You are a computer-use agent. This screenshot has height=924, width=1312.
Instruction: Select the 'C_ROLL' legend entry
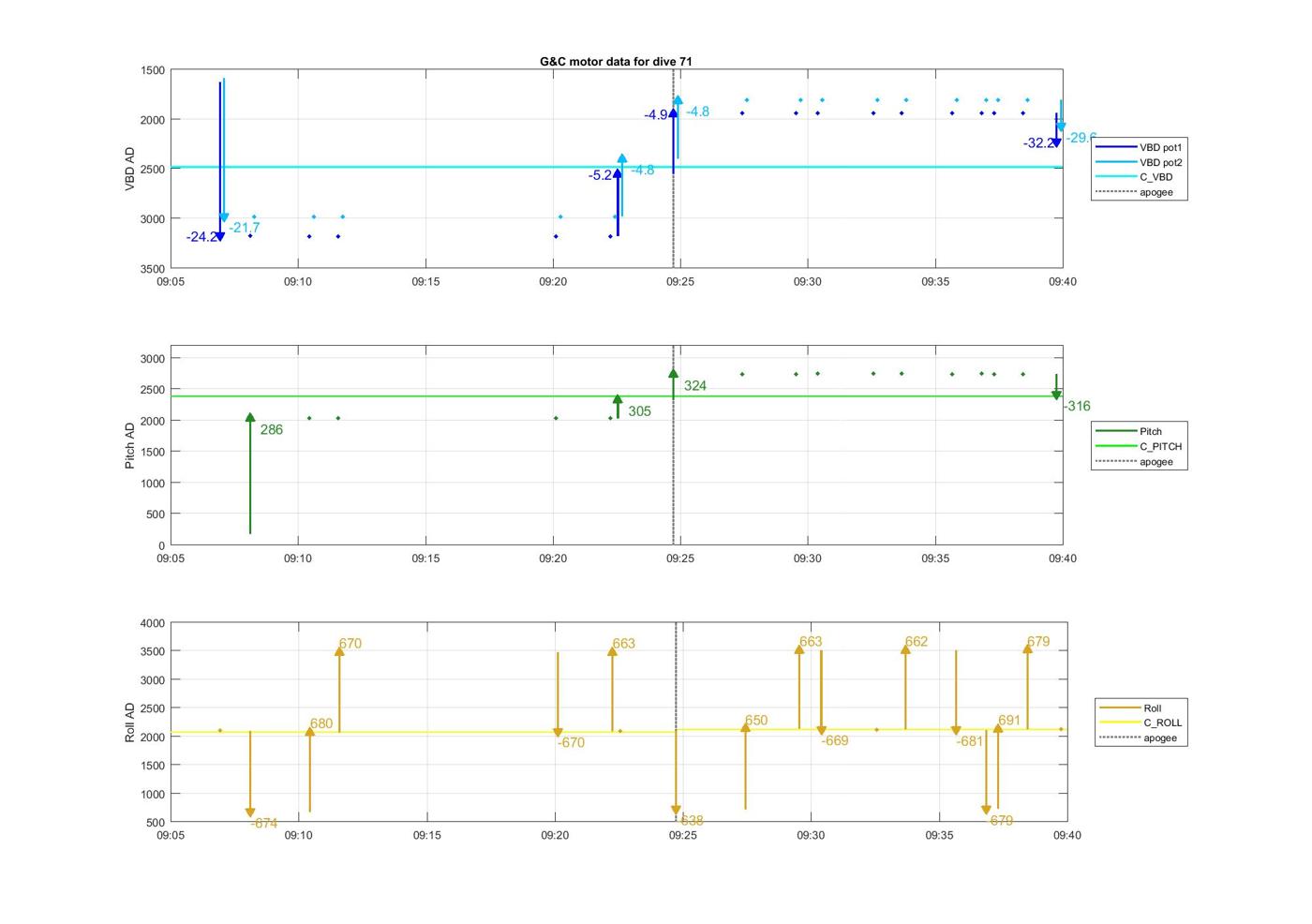[x=1141, y=723]
